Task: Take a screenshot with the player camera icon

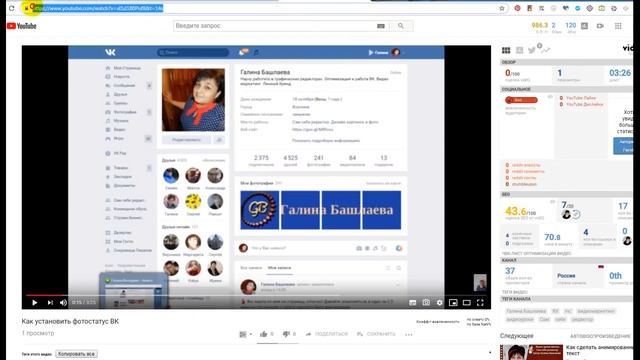Action: pos(426,302)
